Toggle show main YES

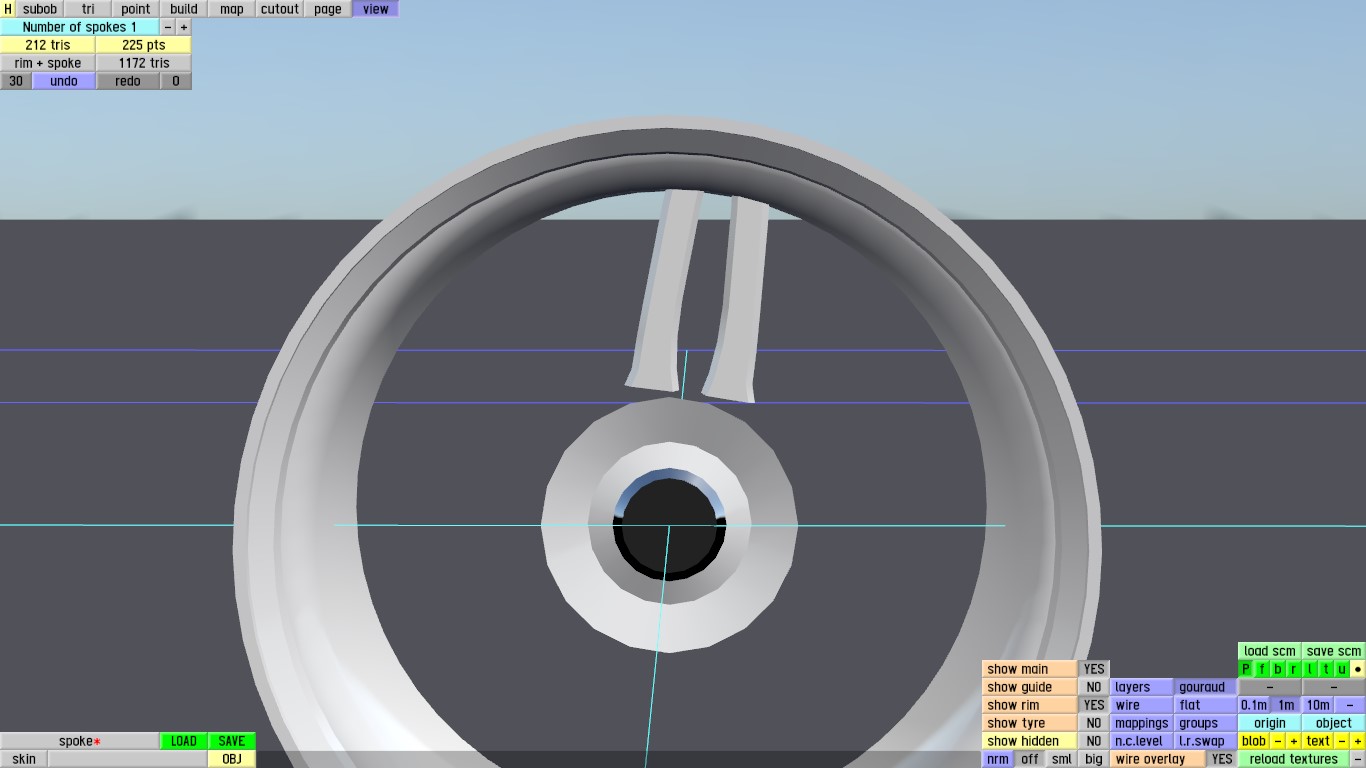tap(1094, 669)
